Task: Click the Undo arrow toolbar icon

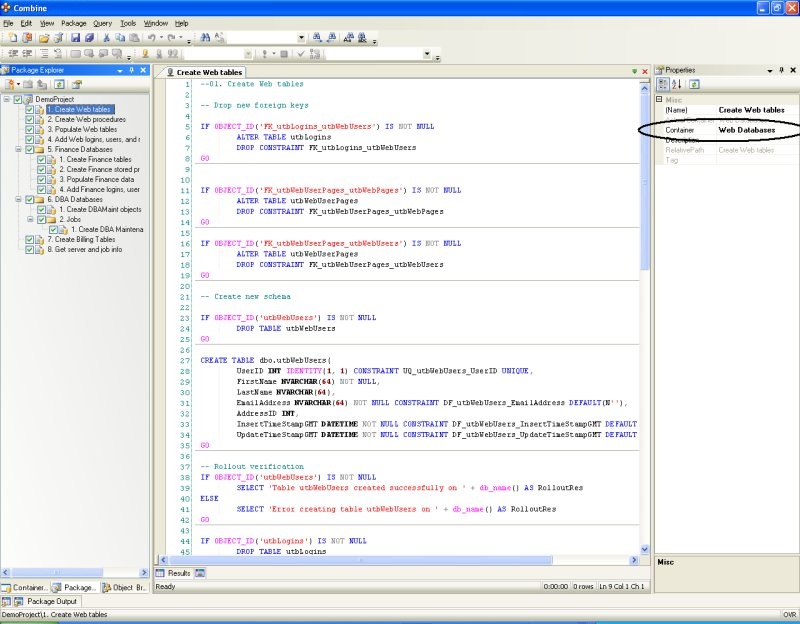Action: 151,37
